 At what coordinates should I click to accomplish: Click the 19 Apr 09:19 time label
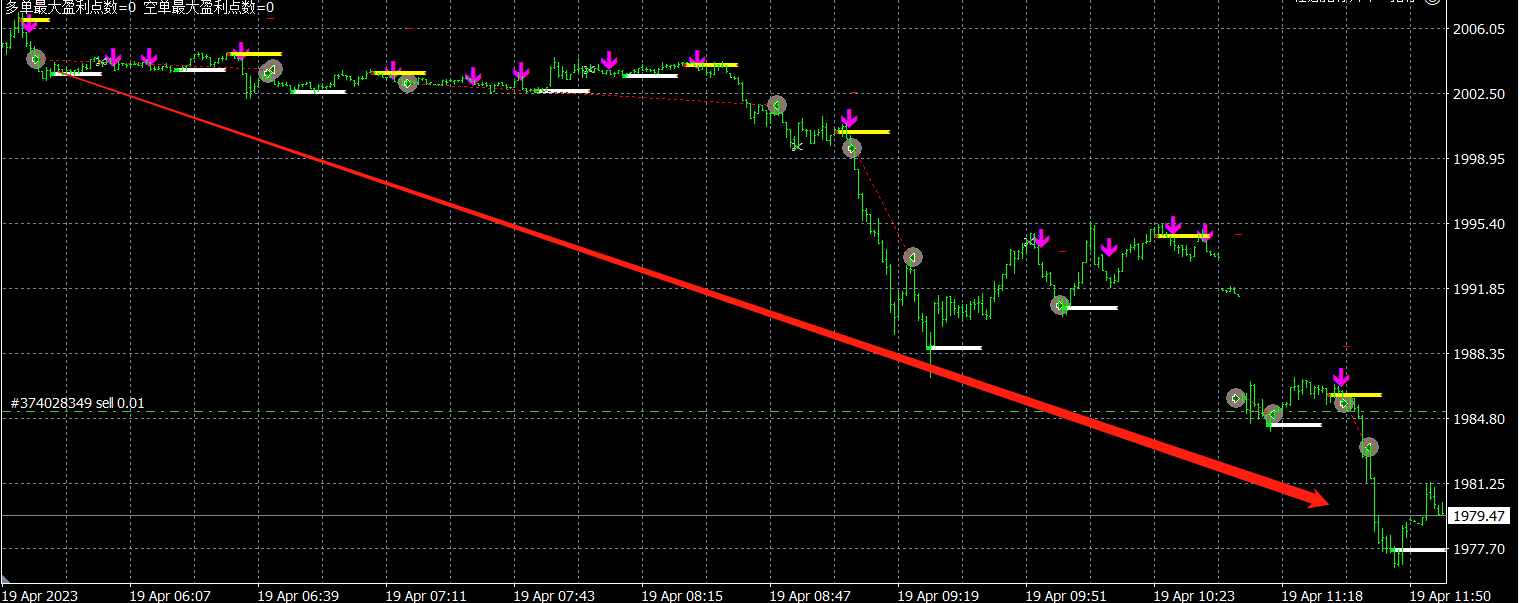pos(938,595)
